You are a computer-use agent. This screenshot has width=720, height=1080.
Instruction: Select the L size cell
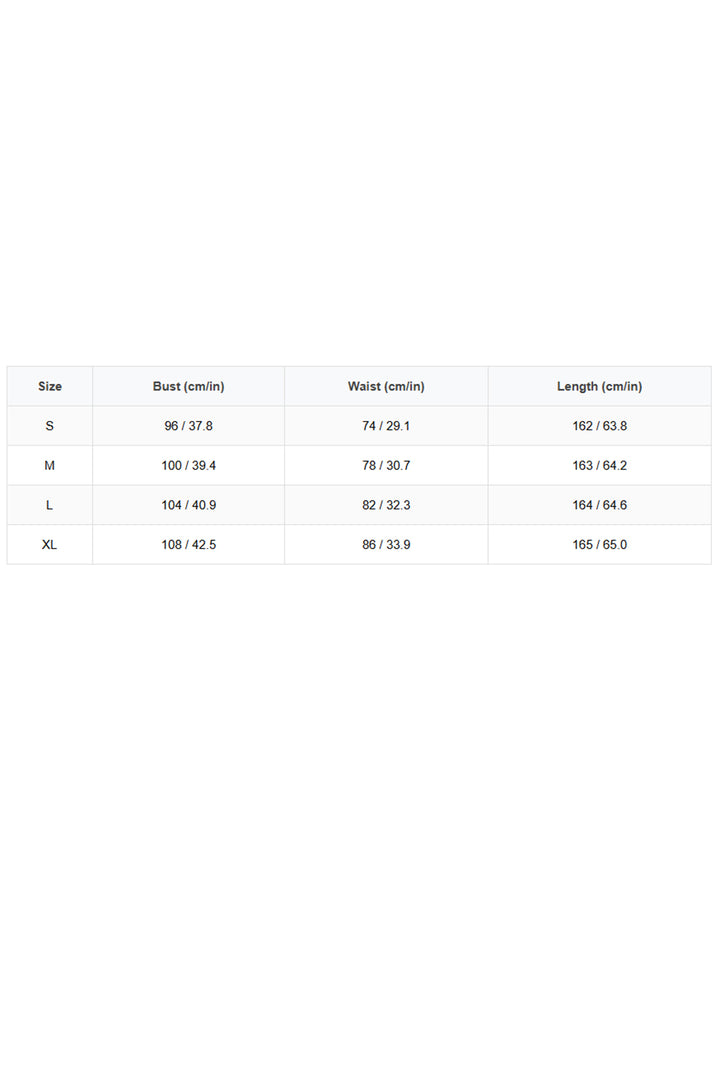click(50, 505)
